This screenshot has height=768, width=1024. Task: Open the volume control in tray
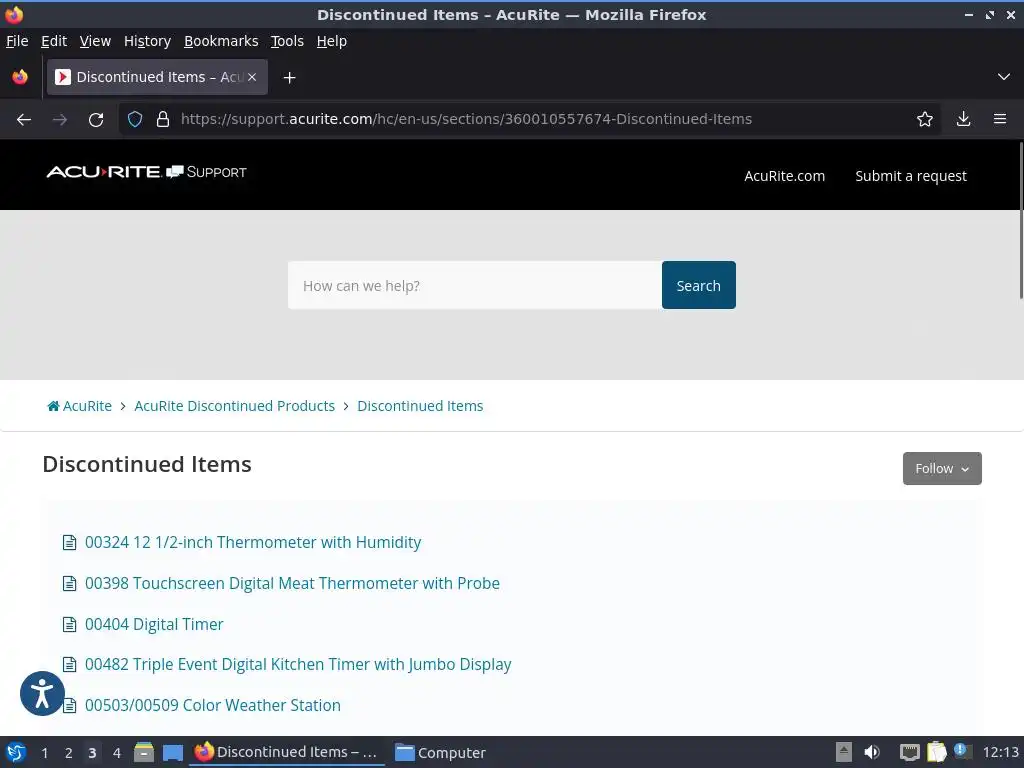click(872, 752)
